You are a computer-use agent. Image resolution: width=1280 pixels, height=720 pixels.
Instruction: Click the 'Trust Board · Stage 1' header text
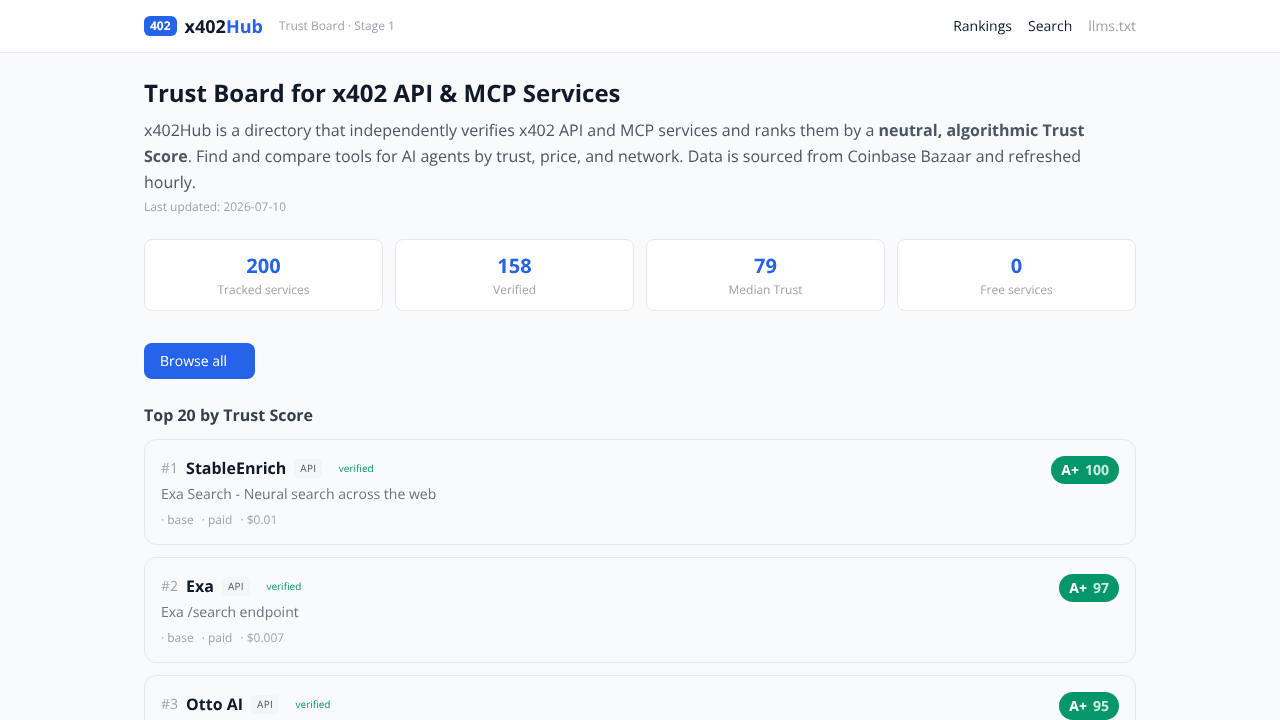[337, 26]
